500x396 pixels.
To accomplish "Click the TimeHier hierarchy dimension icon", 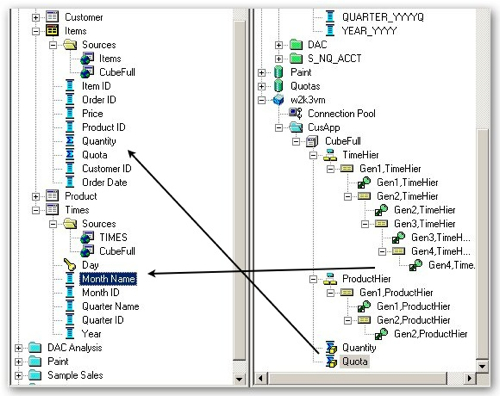I will [330, 155].
